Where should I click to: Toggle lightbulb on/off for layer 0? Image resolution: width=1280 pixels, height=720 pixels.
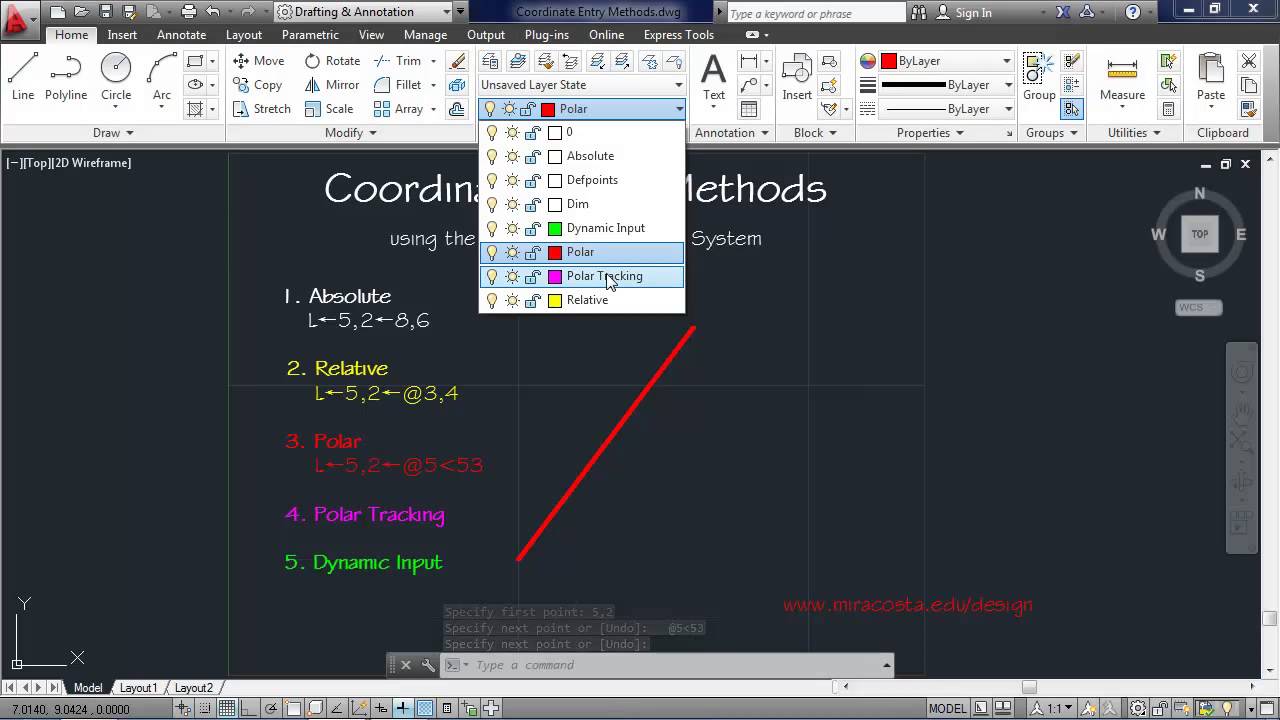pyautogui.click(x=491, y=132)
